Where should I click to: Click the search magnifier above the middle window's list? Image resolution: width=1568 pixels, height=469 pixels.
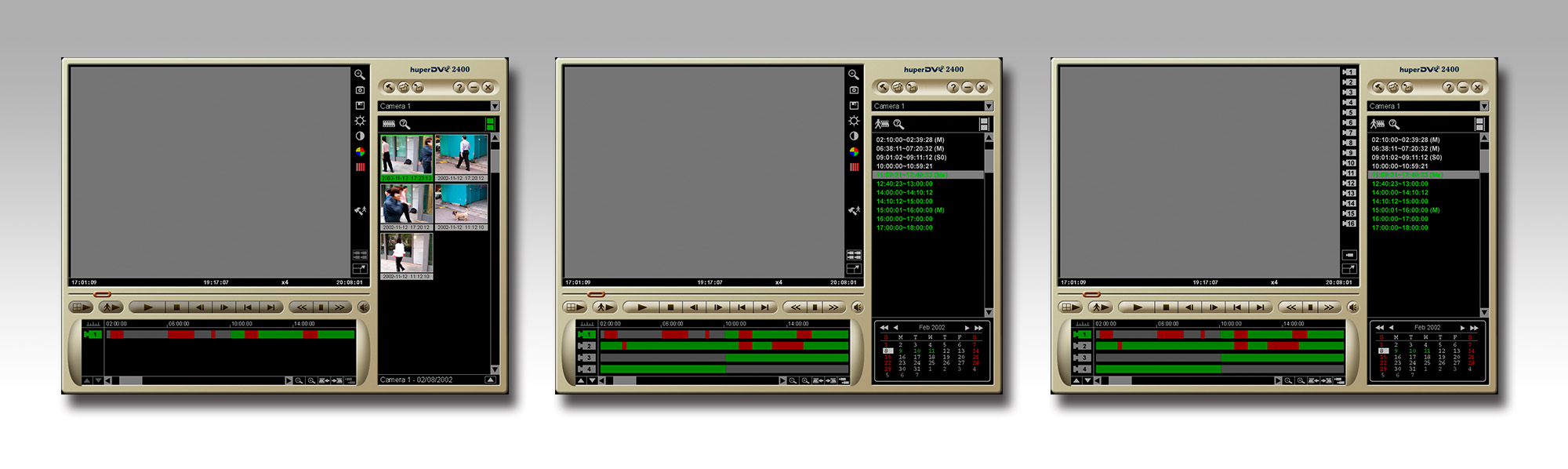pos(898,124)
